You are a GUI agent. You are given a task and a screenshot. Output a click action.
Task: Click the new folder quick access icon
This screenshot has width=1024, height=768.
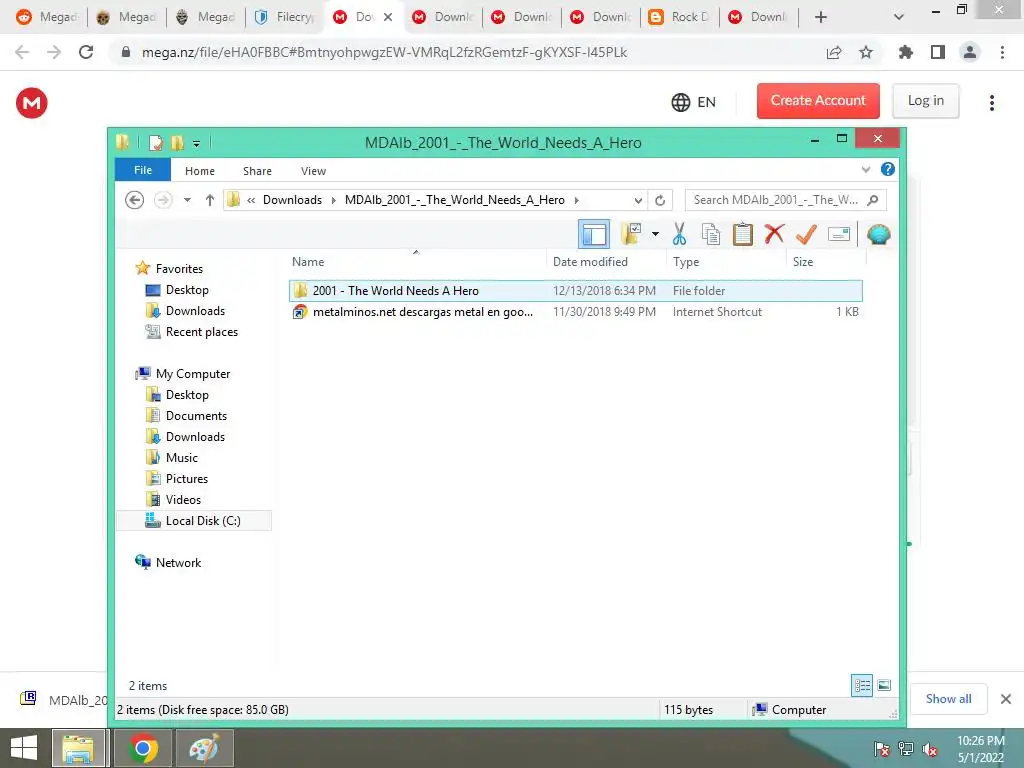[x=177, y=142]
